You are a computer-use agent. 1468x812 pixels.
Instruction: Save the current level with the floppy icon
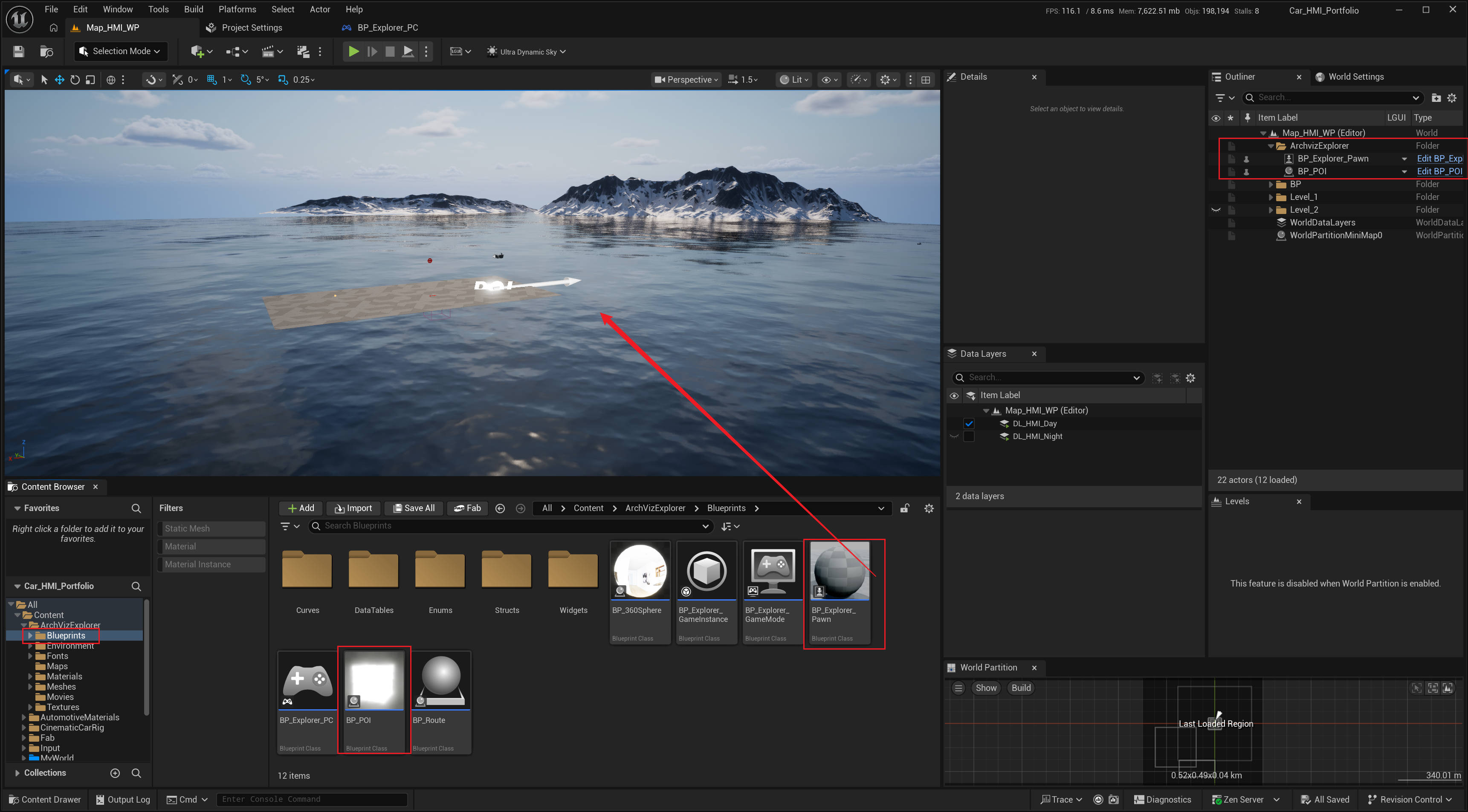pyautogui.click(x=19, y=51)
